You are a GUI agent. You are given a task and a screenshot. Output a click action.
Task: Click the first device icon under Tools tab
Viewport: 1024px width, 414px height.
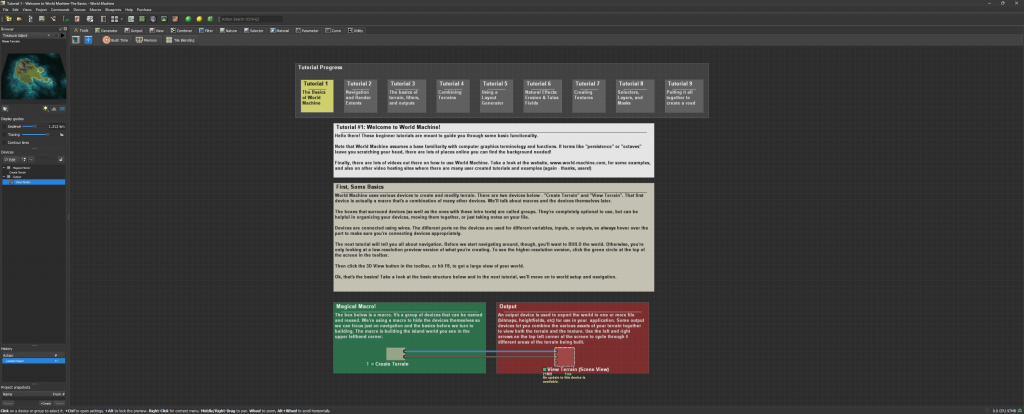click(x=76, y=40)
